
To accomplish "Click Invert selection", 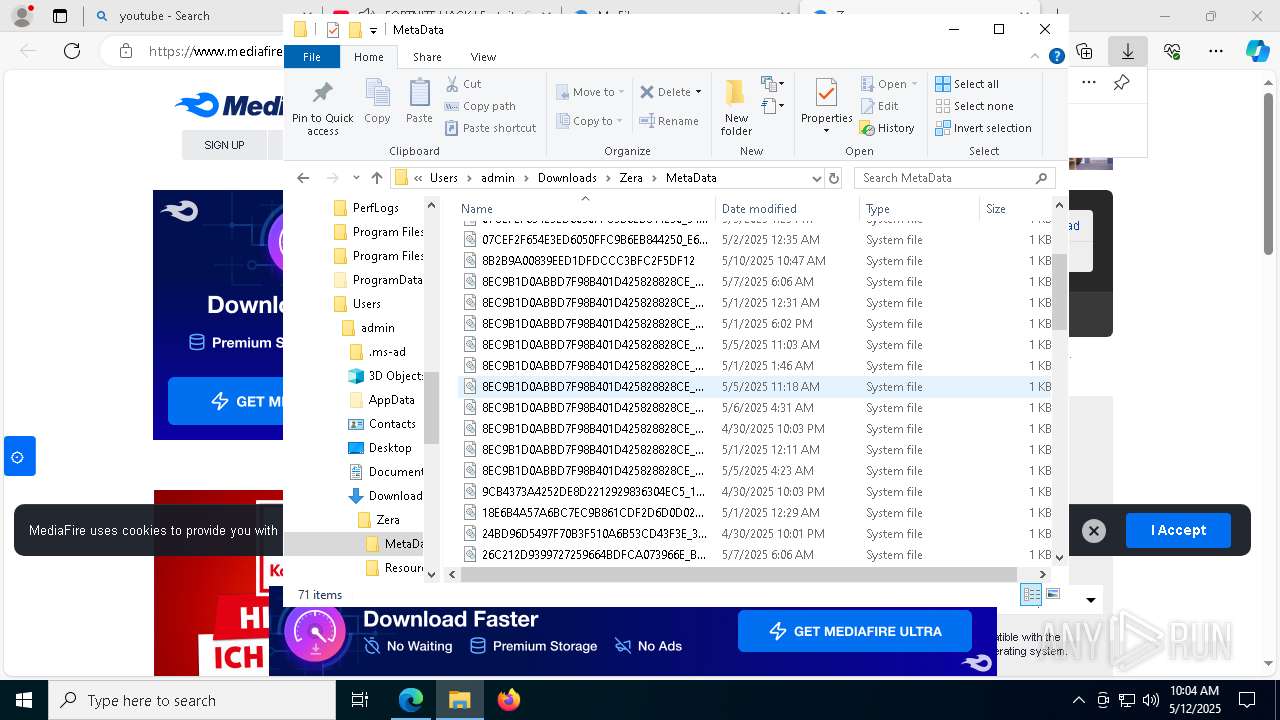I will (x=983, y=128).
